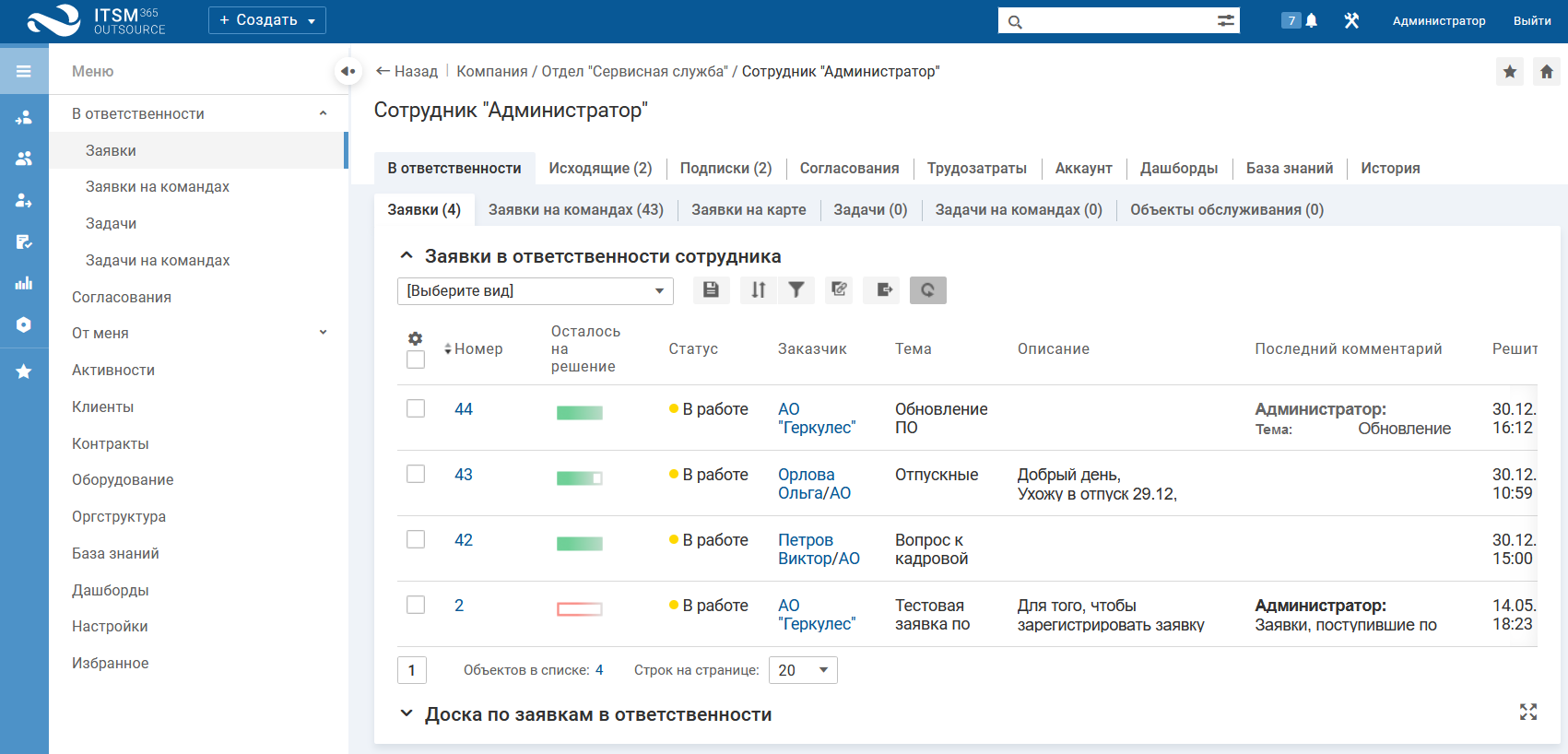The image size is (1568, 754).
Task: Click the group people icon in left rail
Action: [x=24, y=159]
